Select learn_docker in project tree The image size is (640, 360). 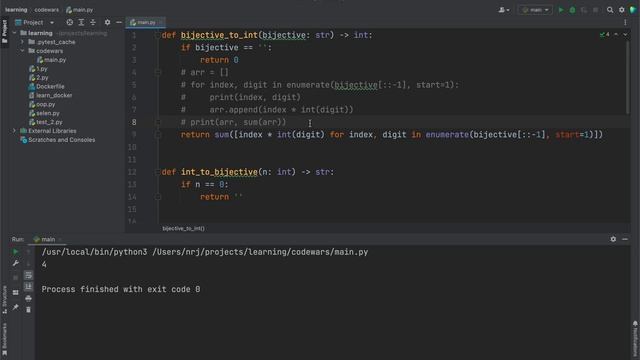coord(51,96)
